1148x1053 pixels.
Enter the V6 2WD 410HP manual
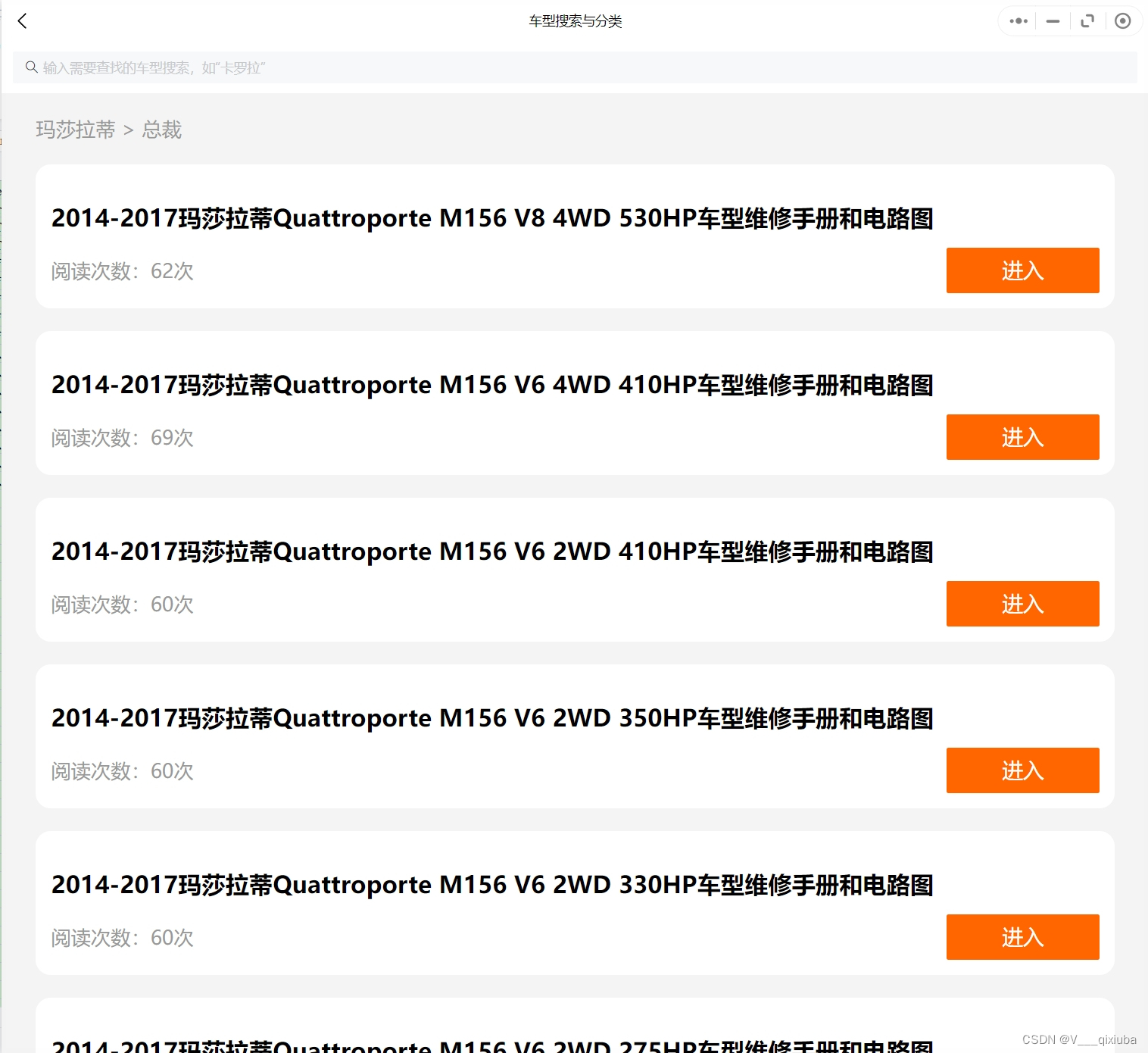click(x=1022, y=604)
